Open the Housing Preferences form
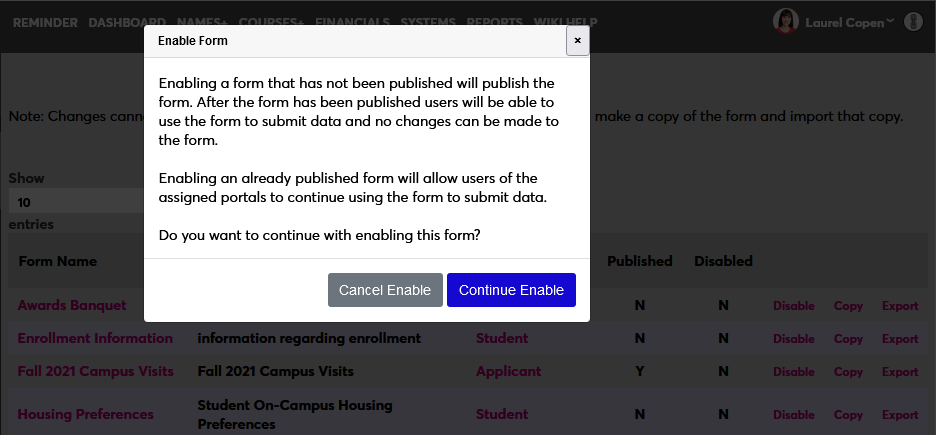Image resolution: width=936 pixels, height=435 pixels. 85,414
